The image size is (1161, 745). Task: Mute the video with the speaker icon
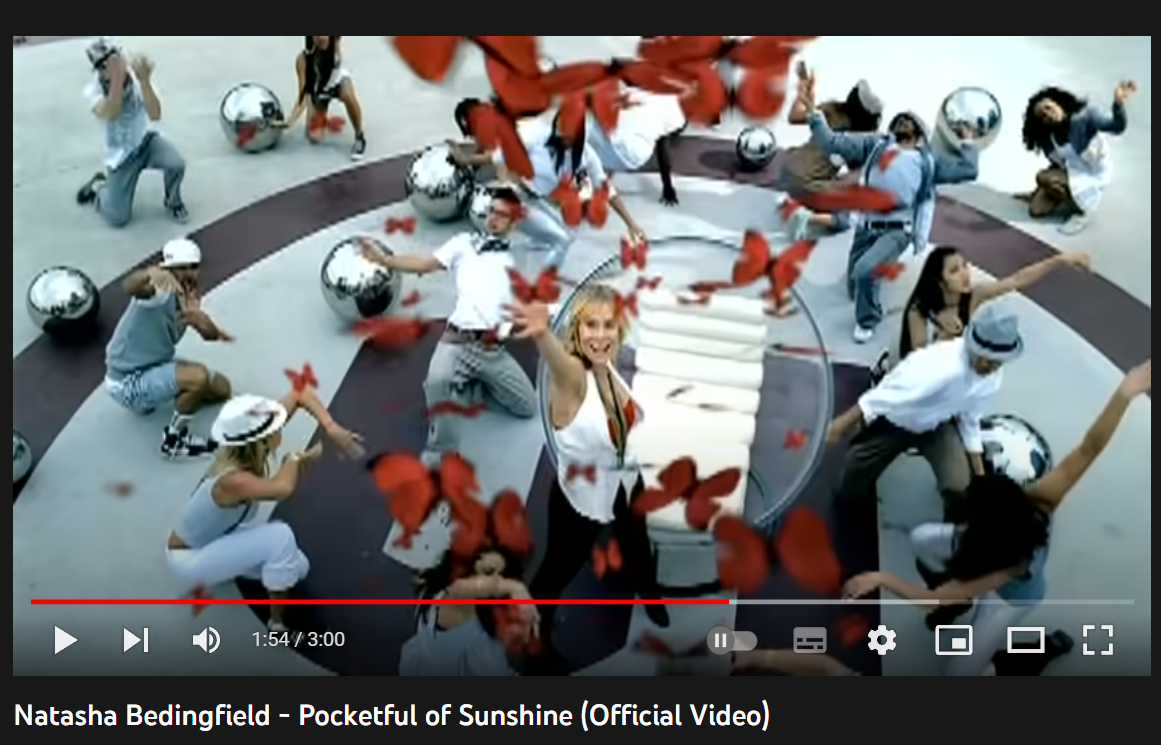tap(206, 640)
